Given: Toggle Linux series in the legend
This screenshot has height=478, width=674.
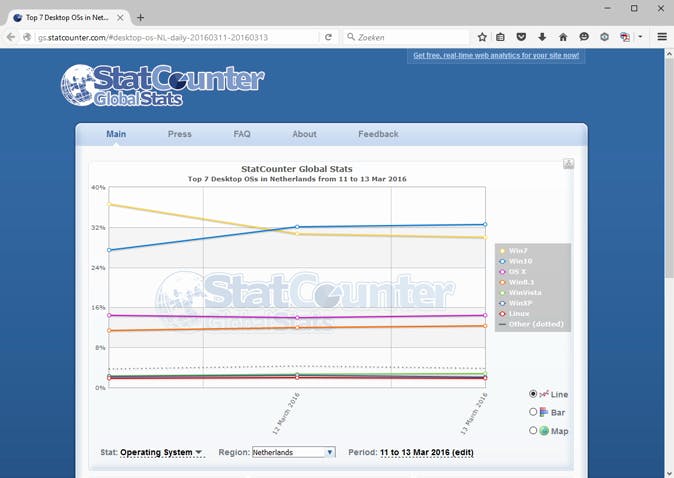Looking at the screenshot, I should (515, 314).
